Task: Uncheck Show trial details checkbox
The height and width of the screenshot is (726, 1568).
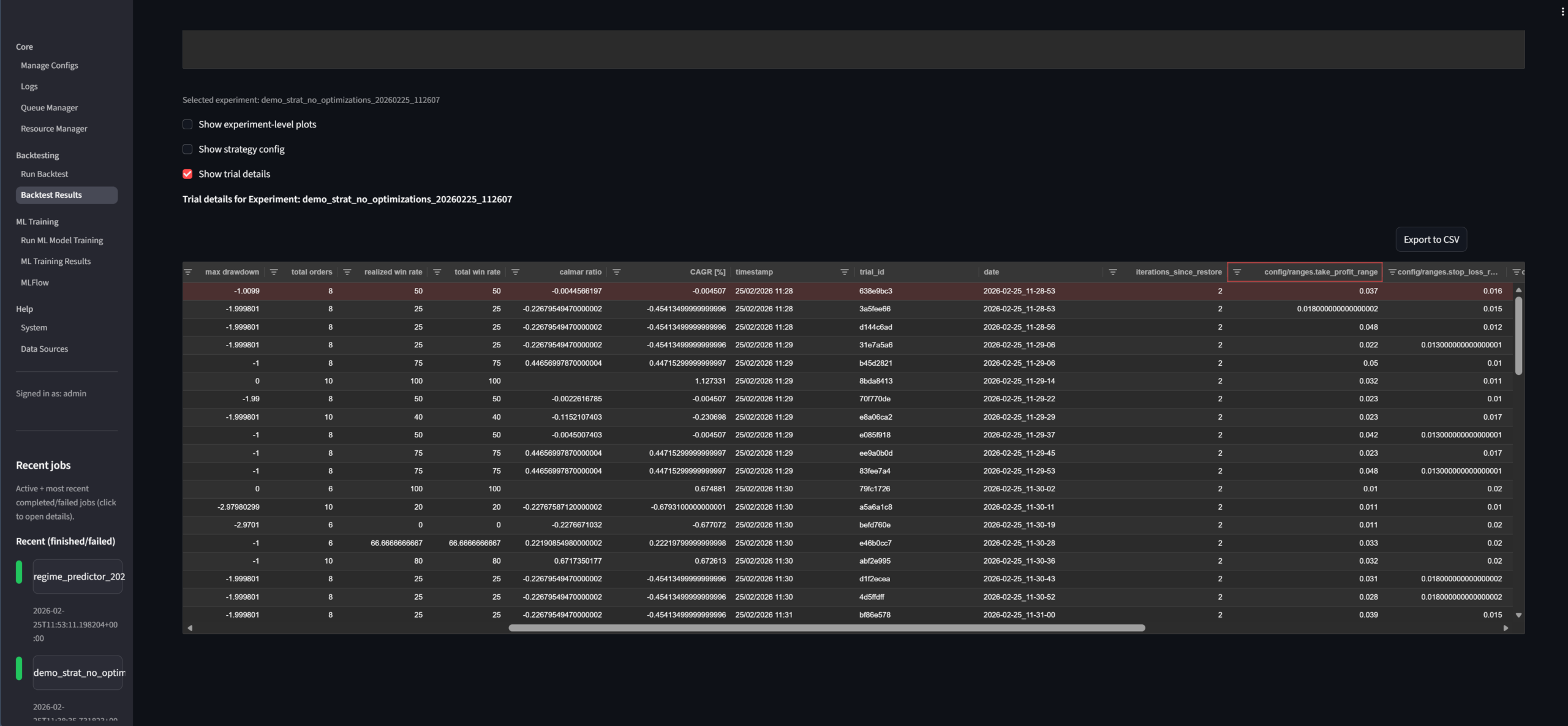Action: [187, 174]
